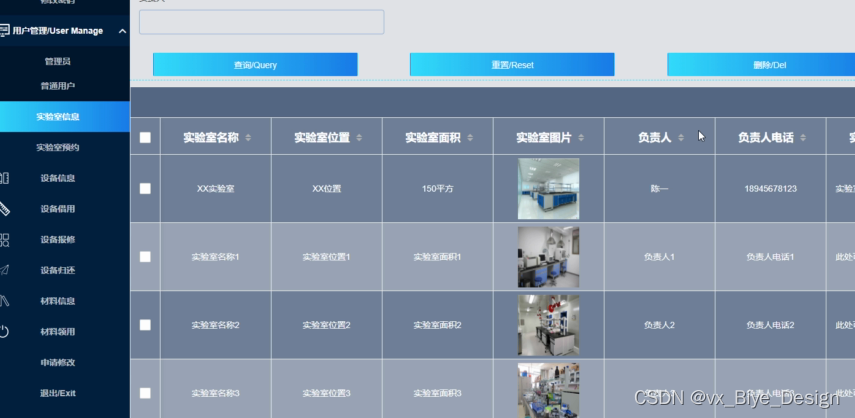Click the 实验室位置2 cell
Viewport: 855px width, 418px height.
(x=327, y=325)
